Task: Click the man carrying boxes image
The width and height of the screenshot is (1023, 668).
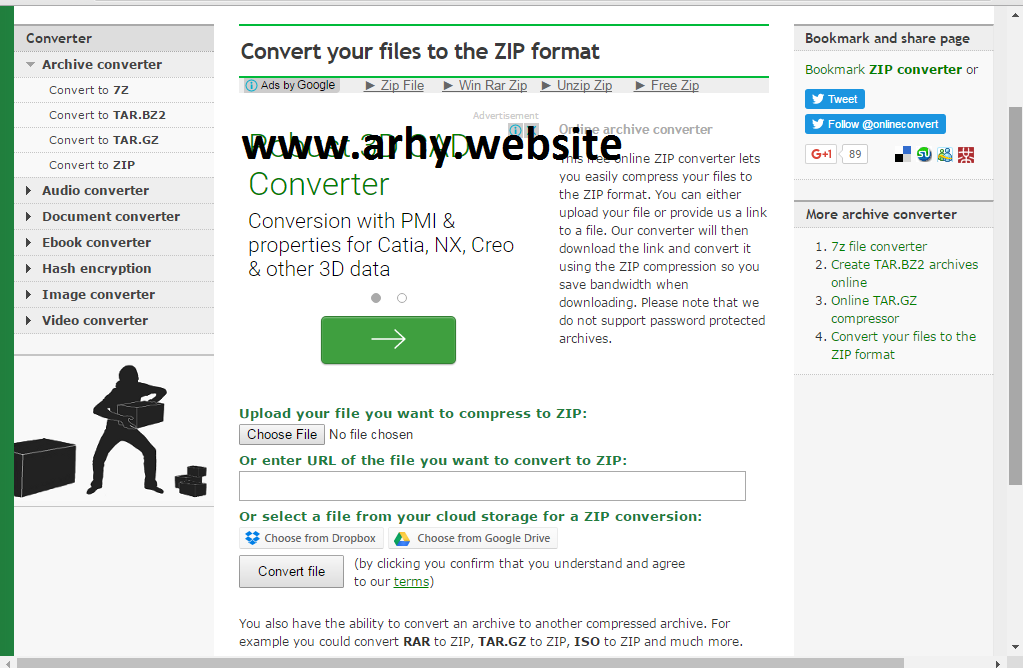Action: [114, 431]
